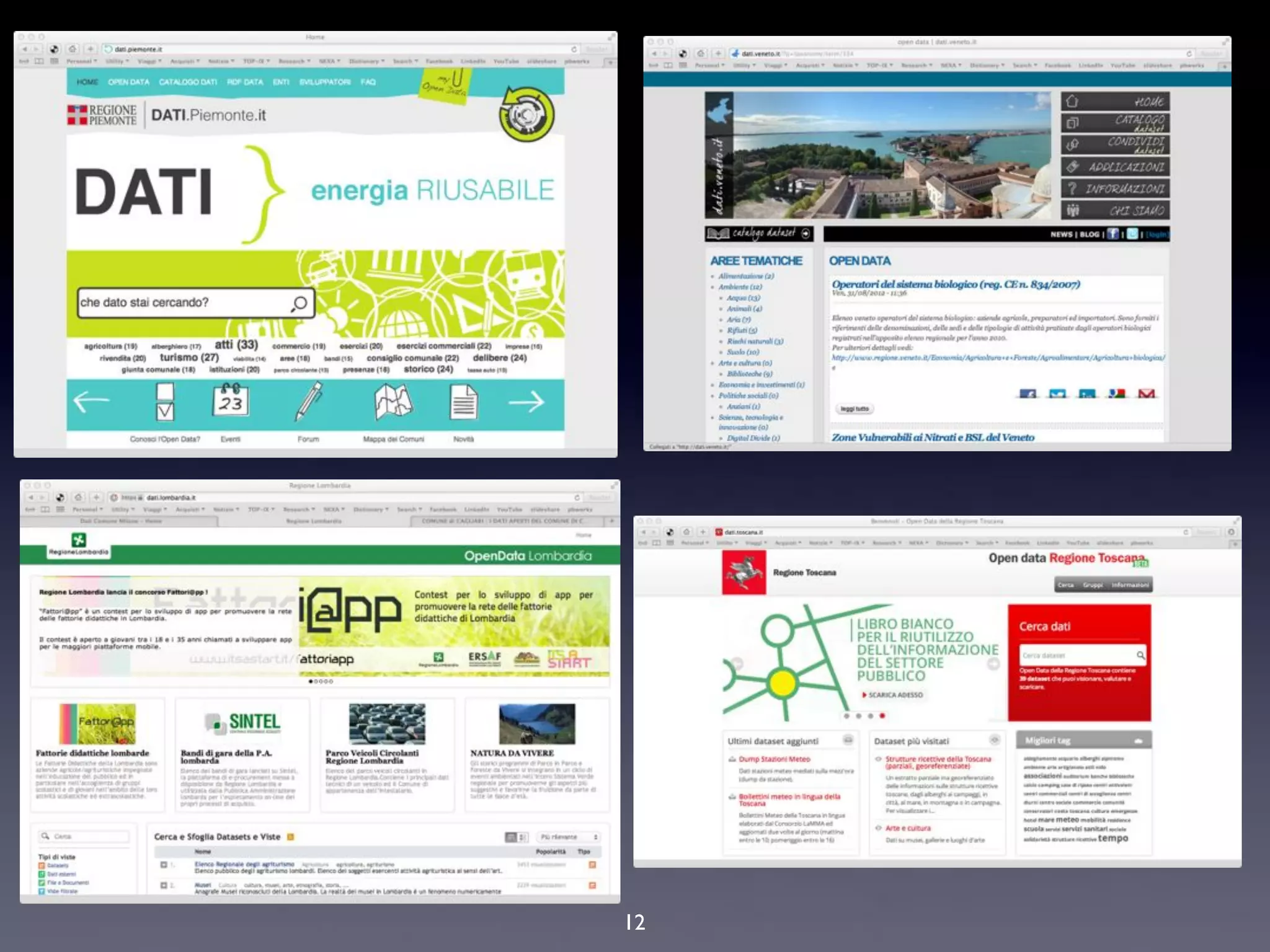Image resolution: width=1270 pixels, height=952 pixels.
Task: Open the Mappa dei Comuni map icon
Action: (x=393, y=401)
